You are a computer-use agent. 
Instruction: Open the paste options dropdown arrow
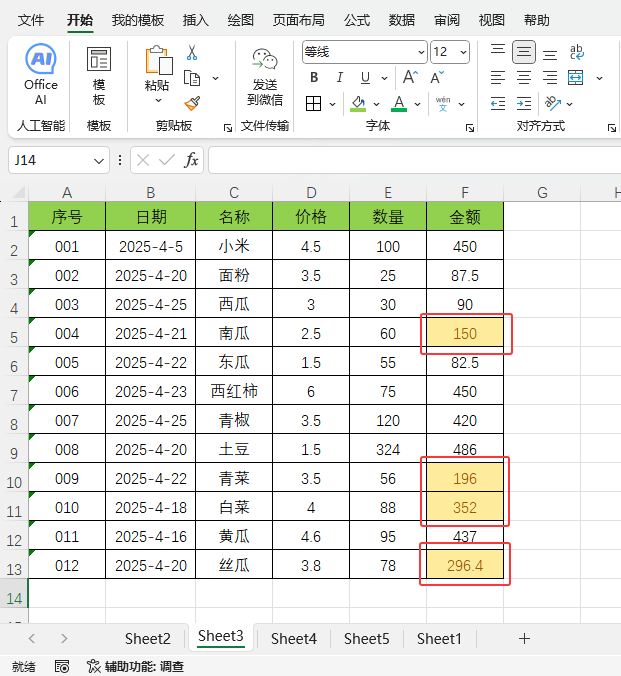tap(158, 100)
